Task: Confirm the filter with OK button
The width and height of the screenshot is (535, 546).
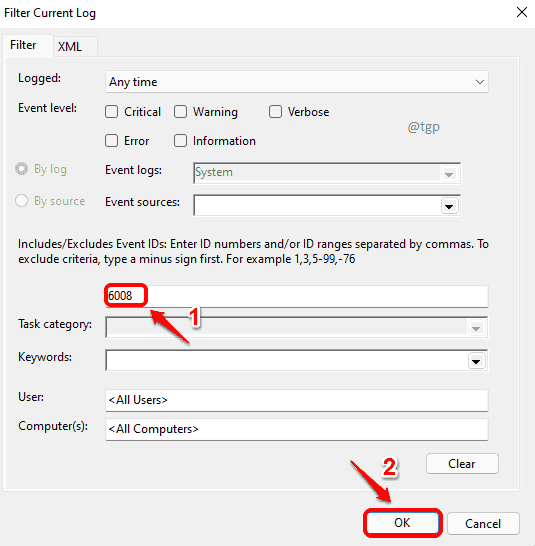Action: (403, 523)
